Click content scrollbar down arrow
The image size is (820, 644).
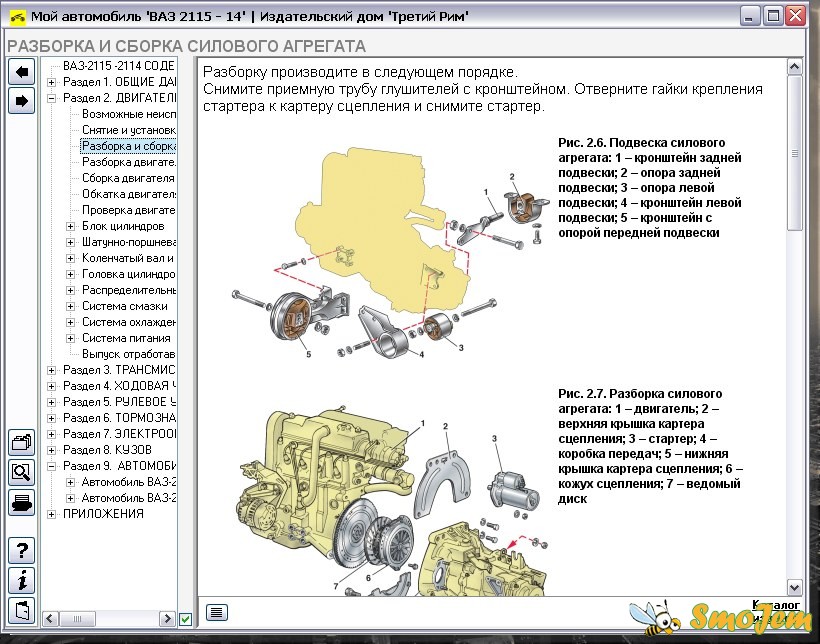[794, 587]
